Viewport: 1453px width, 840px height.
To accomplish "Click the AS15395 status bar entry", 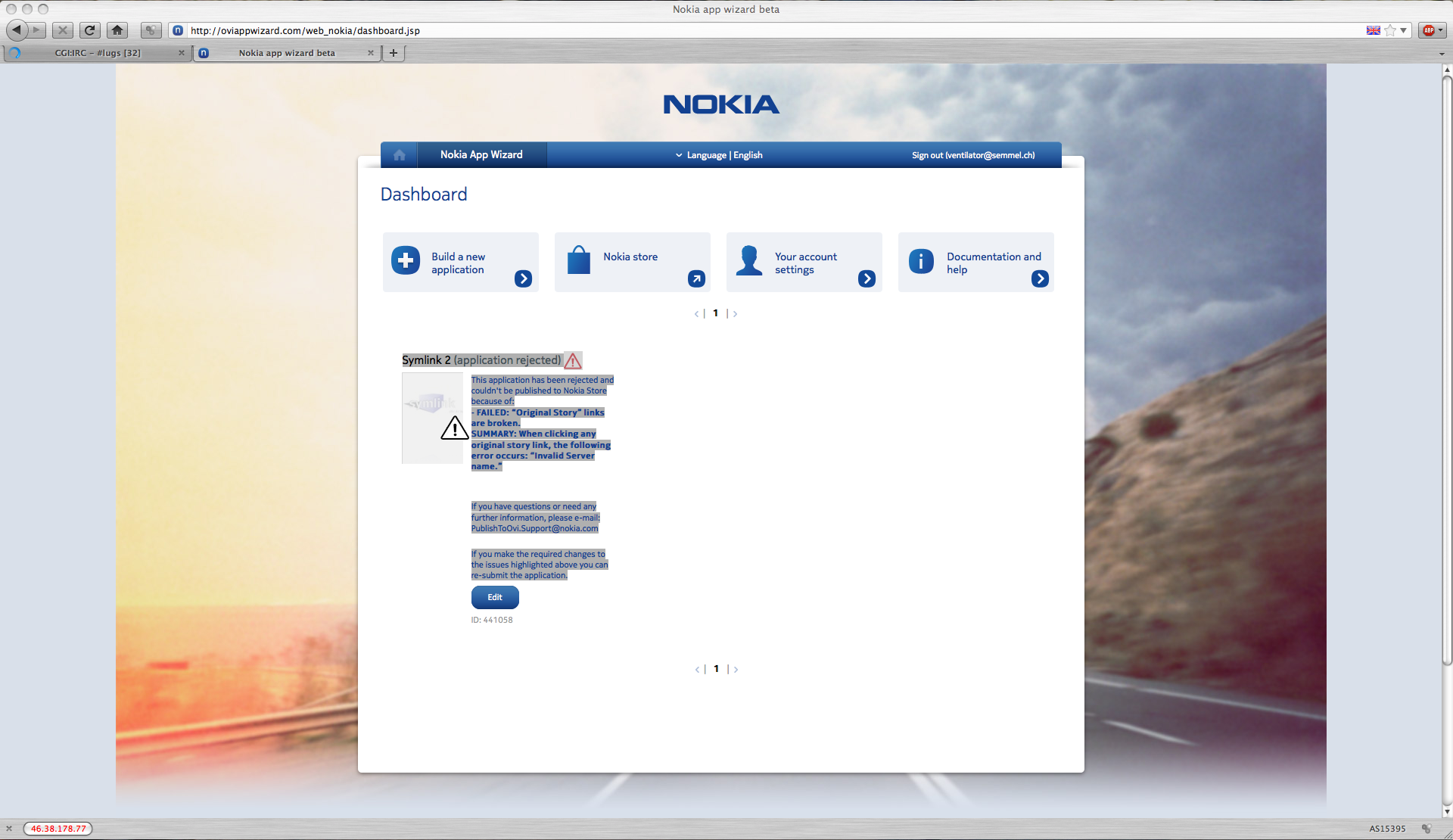I will tap(1387, 829).
